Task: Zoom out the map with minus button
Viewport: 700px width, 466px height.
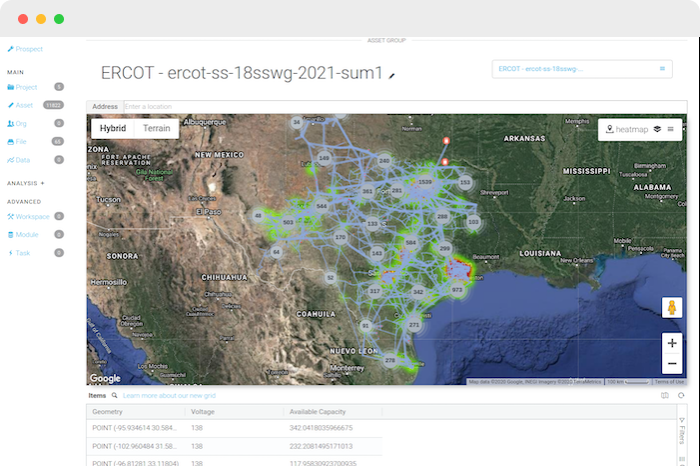Action: 672,364
